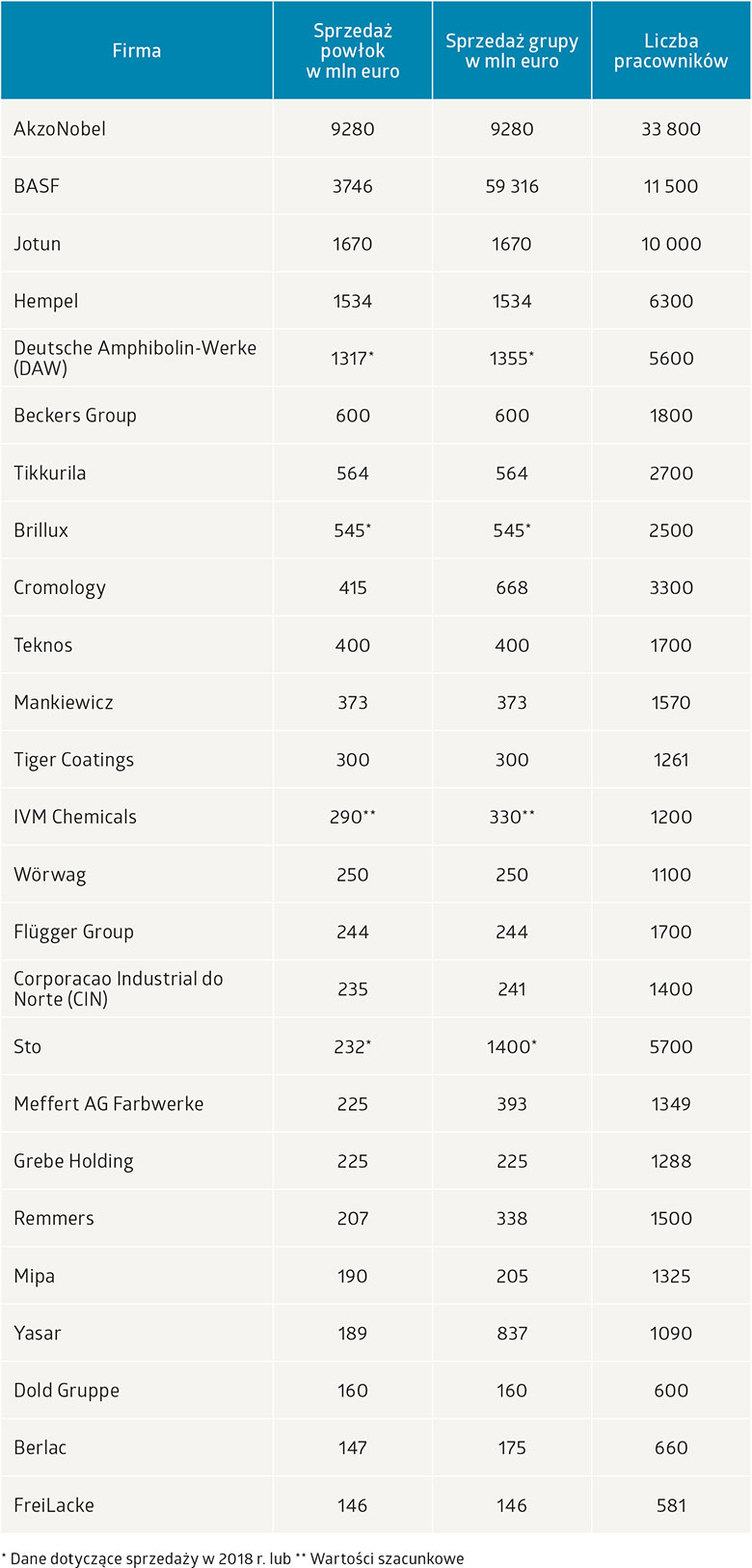This screenshot has height=1568, width=752.
Task: Click the Liczba pracowników column header
Action: (x=671, y=51)
